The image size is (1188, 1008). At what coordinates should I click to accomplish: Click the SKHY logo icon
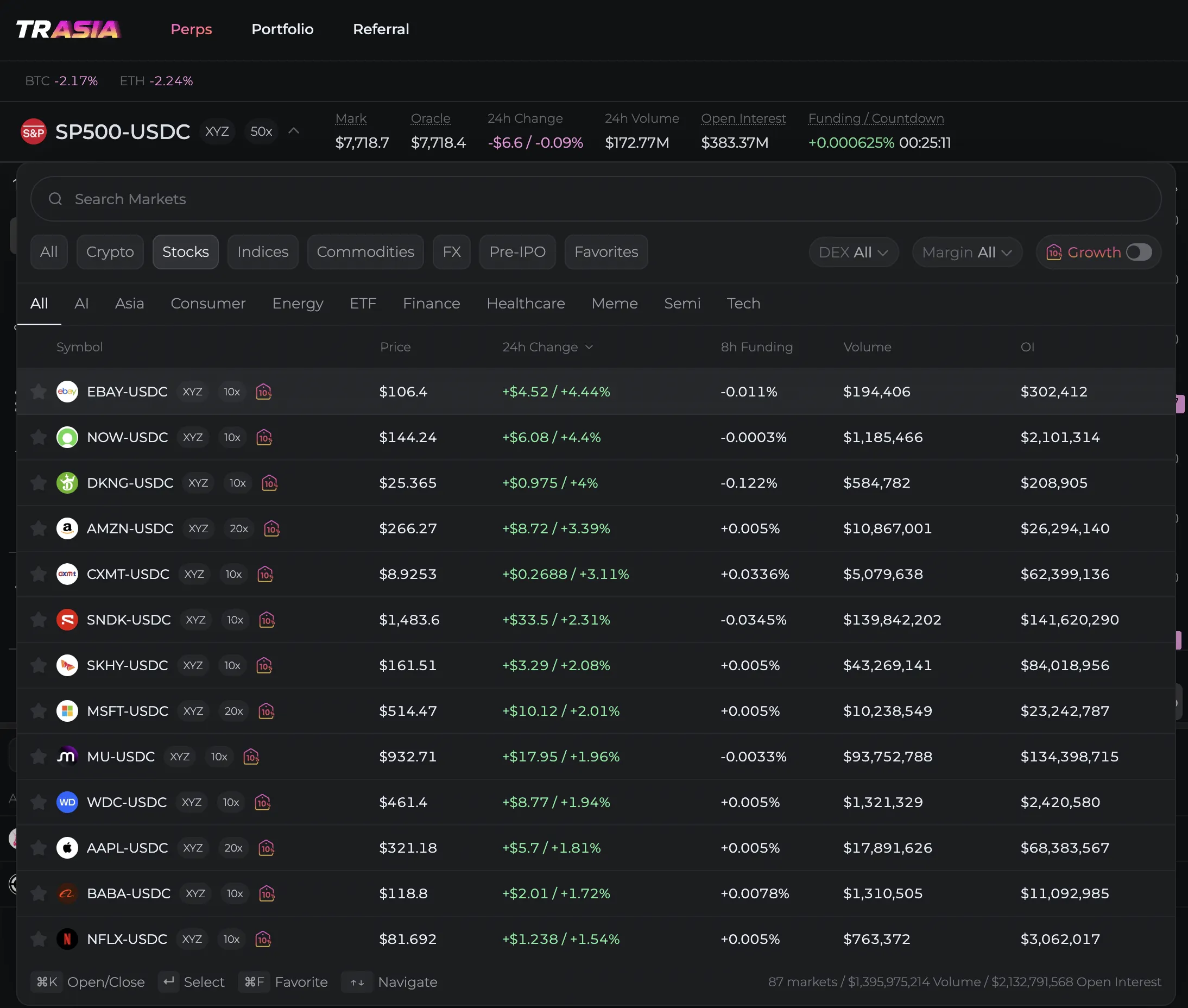tap(67, 665)
